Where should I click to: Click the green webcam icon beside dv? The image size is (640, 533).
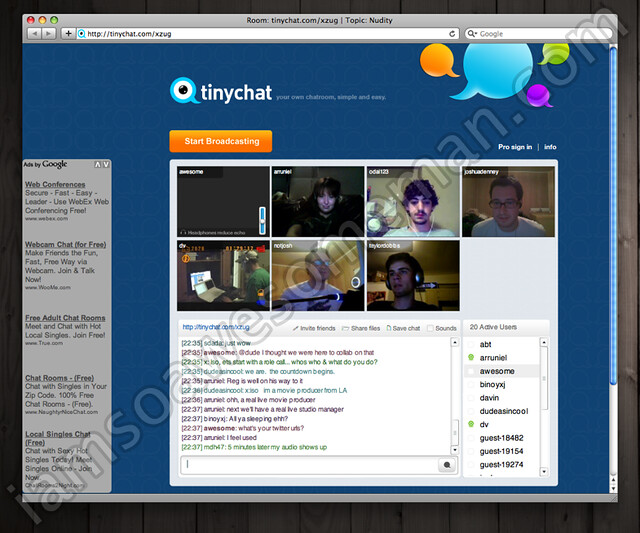click(x=471, y=424)
